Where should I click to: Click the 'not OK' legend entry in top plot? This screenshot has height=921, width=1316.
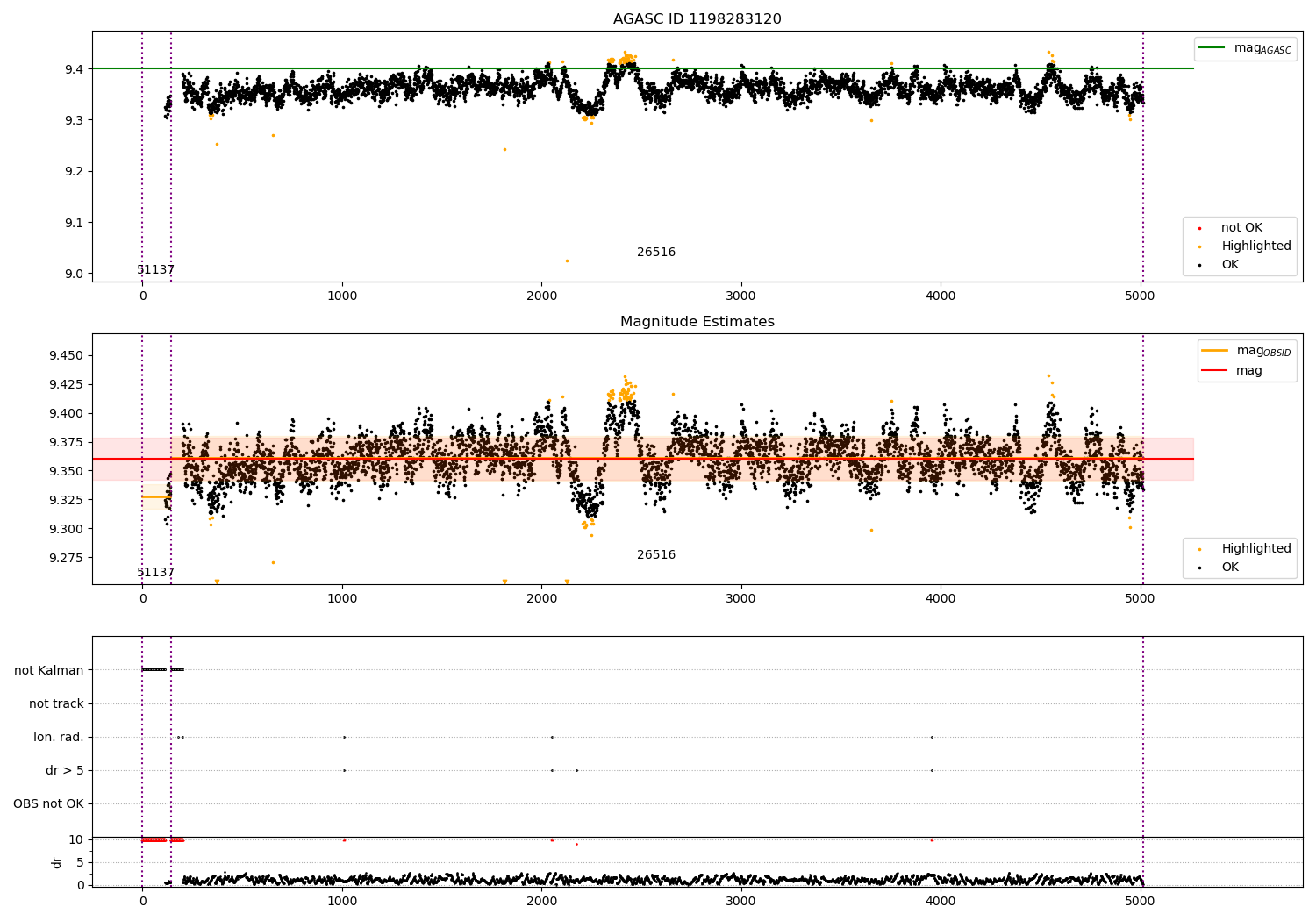(1241, 228)
